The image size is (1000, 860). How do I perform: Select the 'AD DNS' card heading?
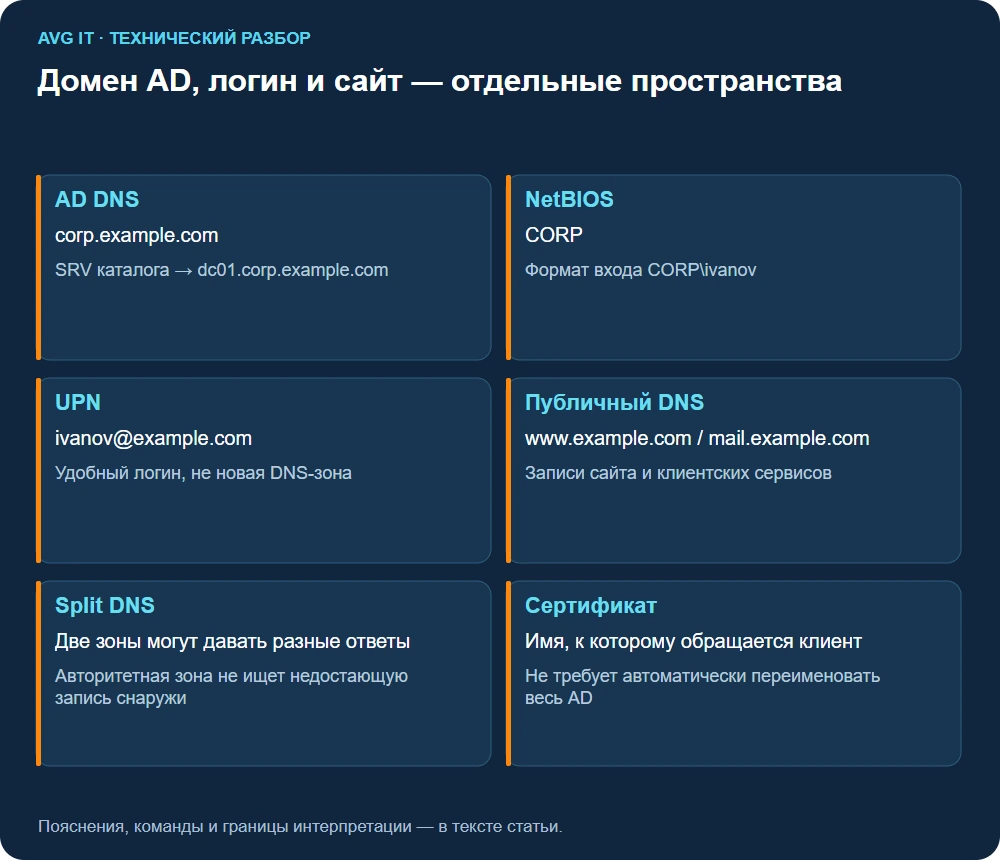point(97,199)
